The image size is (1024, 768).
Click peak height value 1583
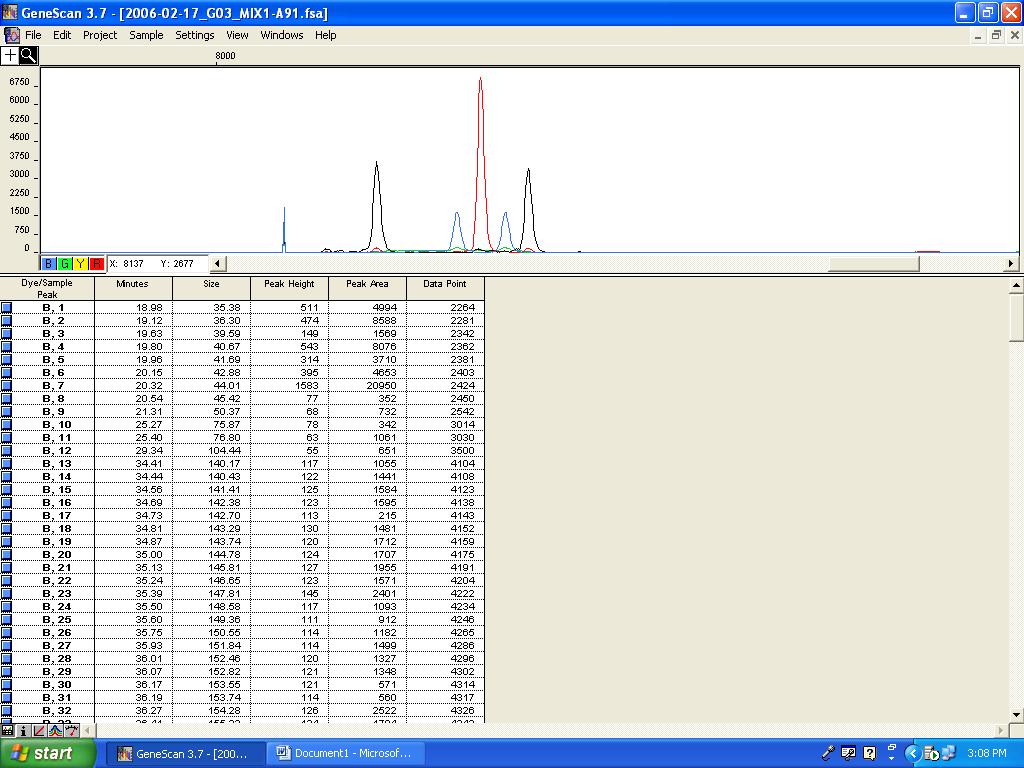pos(306,385)
